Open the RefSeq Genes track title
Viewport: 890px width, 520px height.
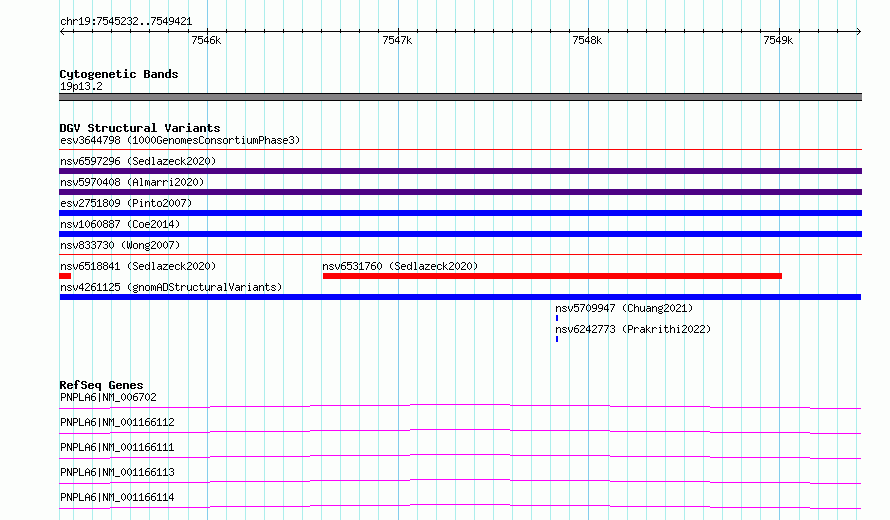[101, 385]
